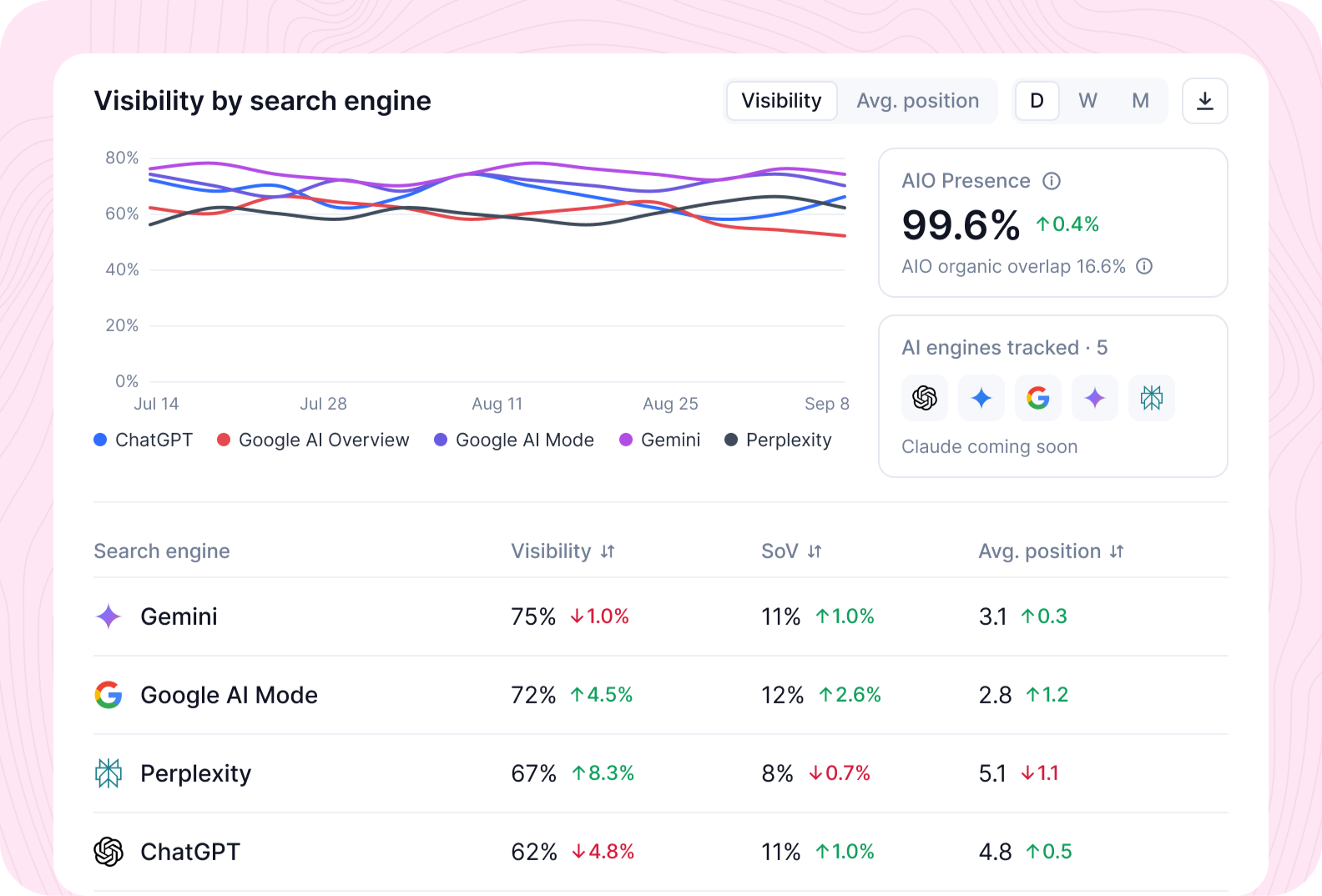
Task: Toggle the ChatGPT legend series
Action: point(143,440)
